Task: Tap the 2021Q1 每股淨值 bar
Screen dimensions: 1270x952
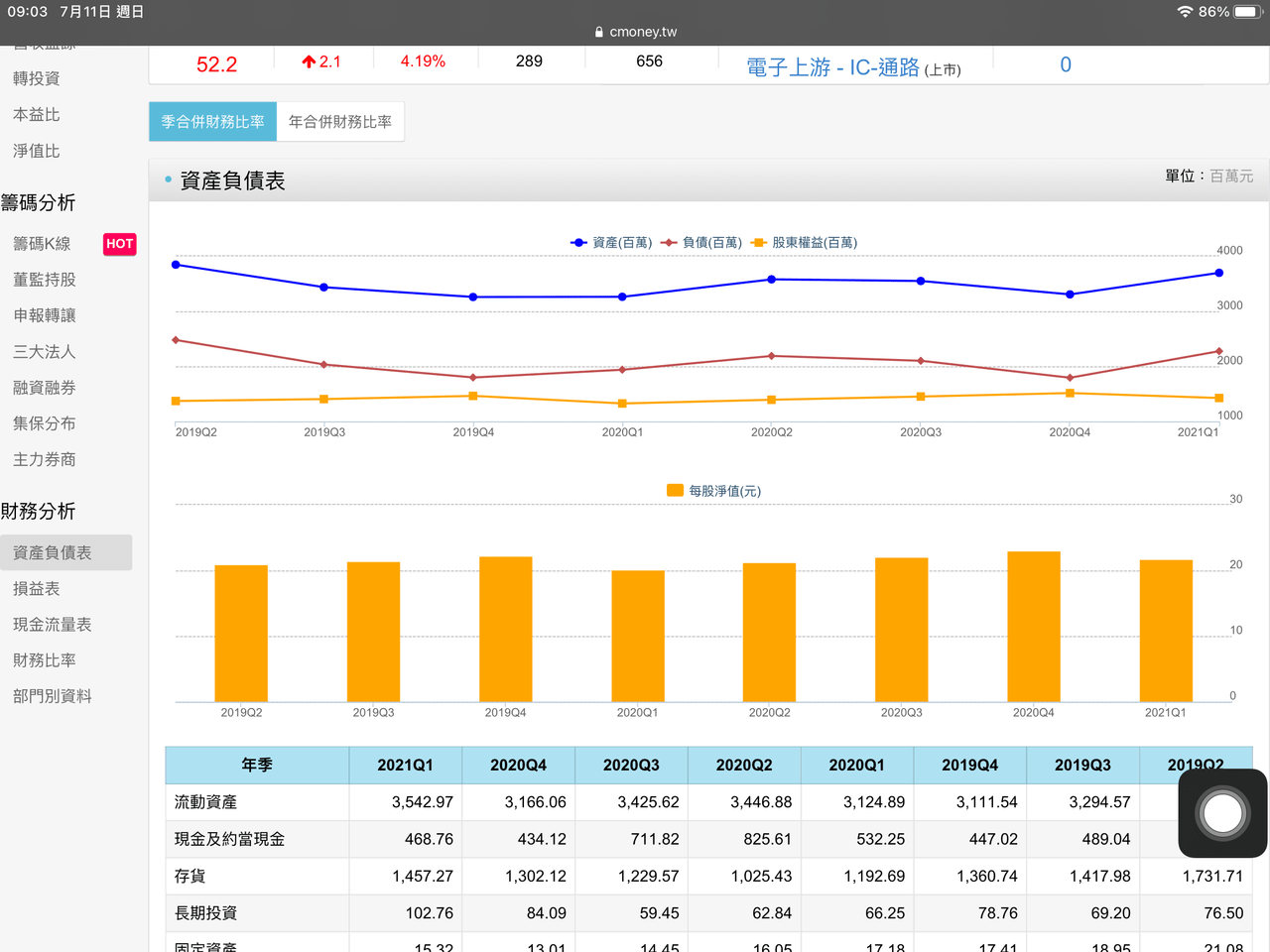Action: (x=1166, y=631)
